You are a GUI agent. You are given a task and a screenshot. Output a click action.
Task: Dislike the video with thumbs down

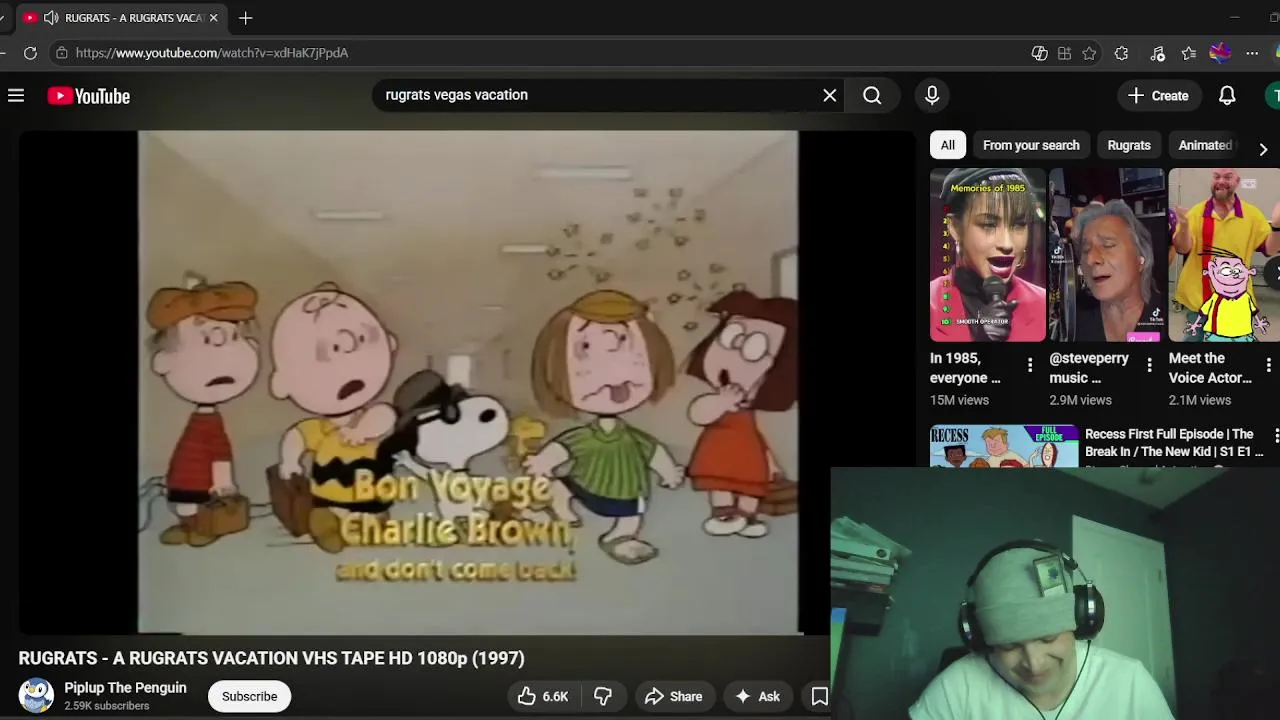coord(603,696)
